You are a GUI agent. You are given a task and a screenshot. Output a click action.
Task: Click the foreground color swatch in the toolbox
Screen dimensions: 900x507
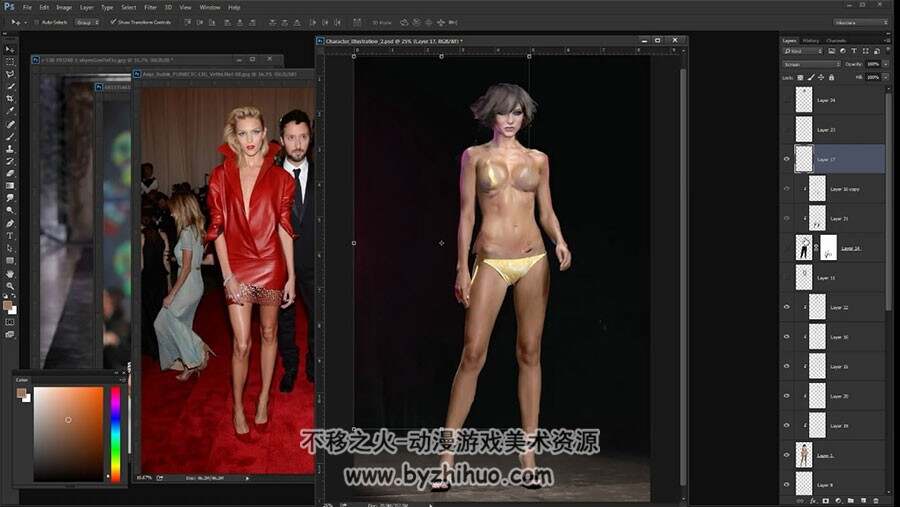pyautogui.click(x=7, y=305)
